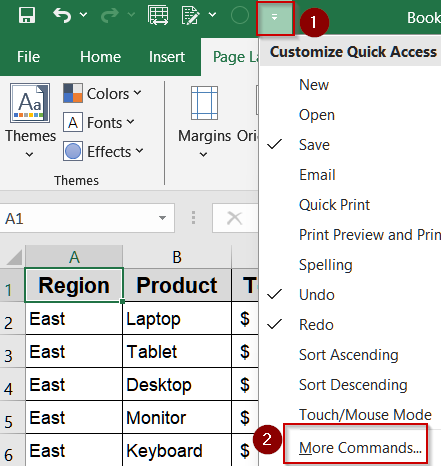This screenshot has width=441, height=466.
Task: Click the Region header cell
Action: [x=74, y=285]
